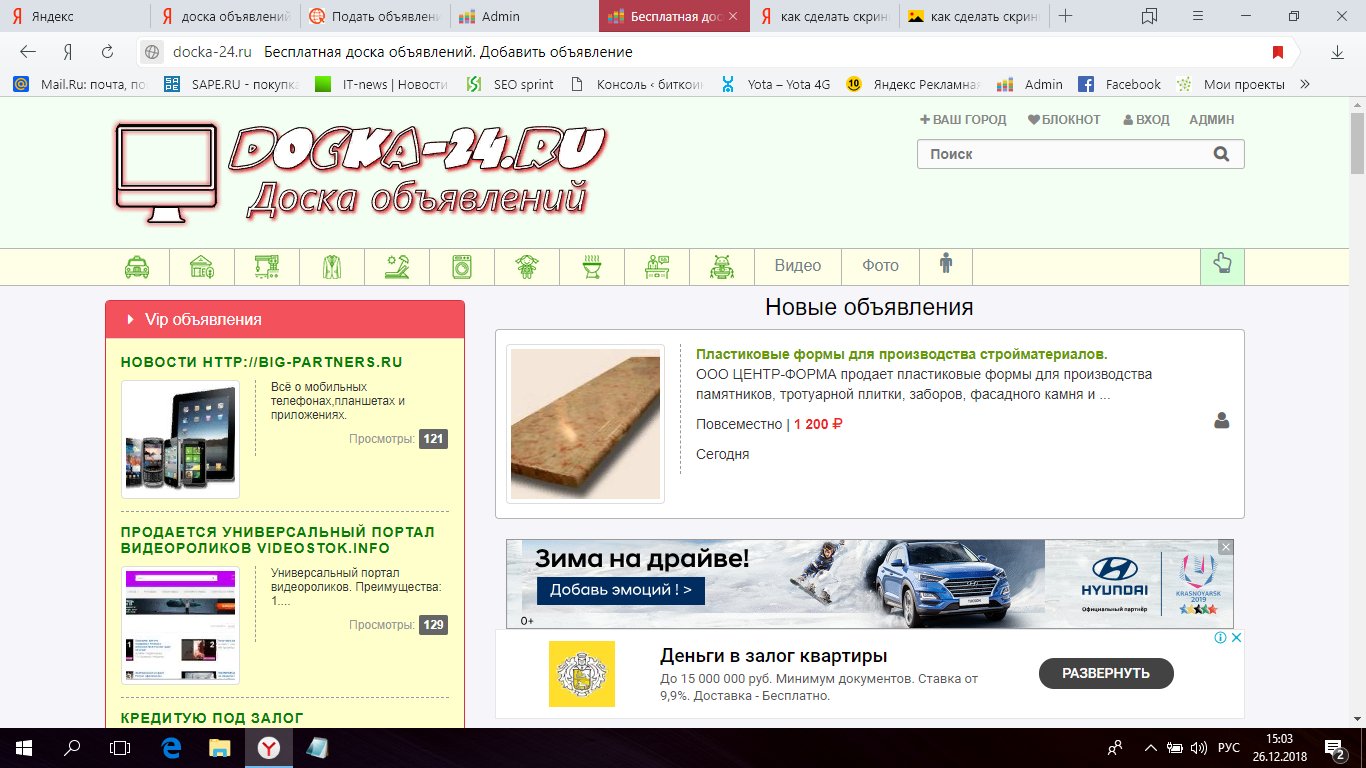Click the Yandex home 'Я' button

68,52
